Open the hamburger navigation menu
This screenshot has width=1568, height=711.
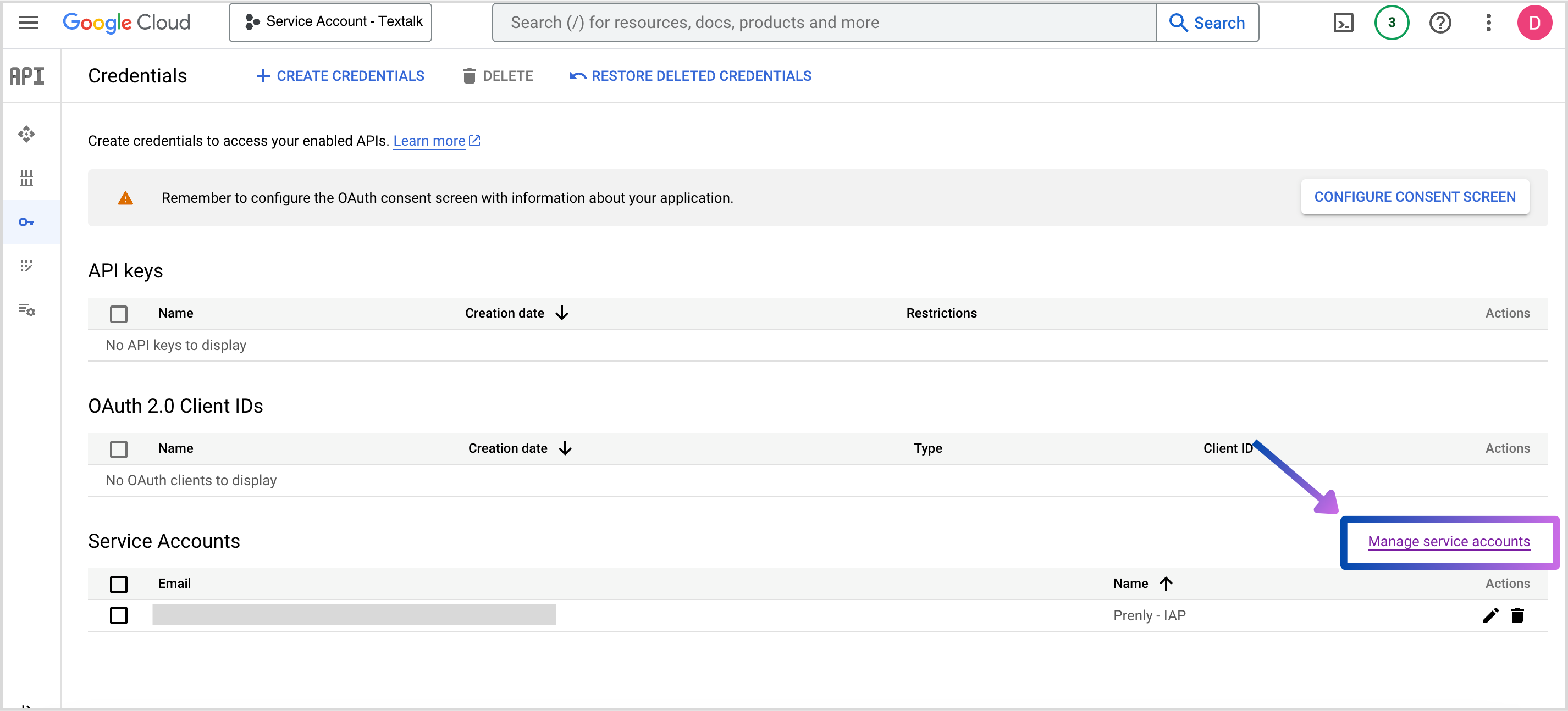pyautogui.click(x=28, y=23)
